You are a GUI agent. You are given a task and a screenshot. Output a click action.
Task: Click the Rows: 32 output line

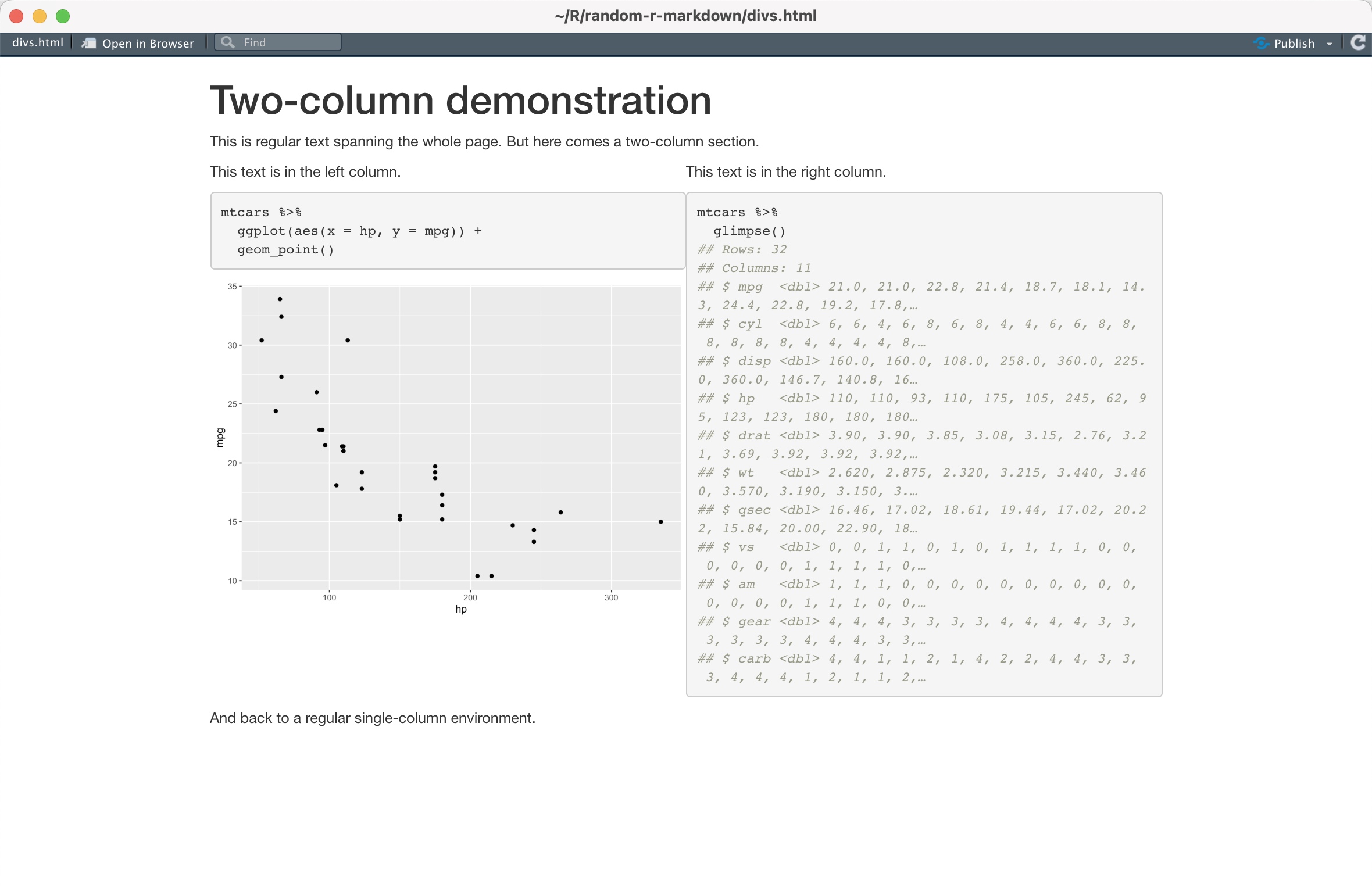coord(741,249)
